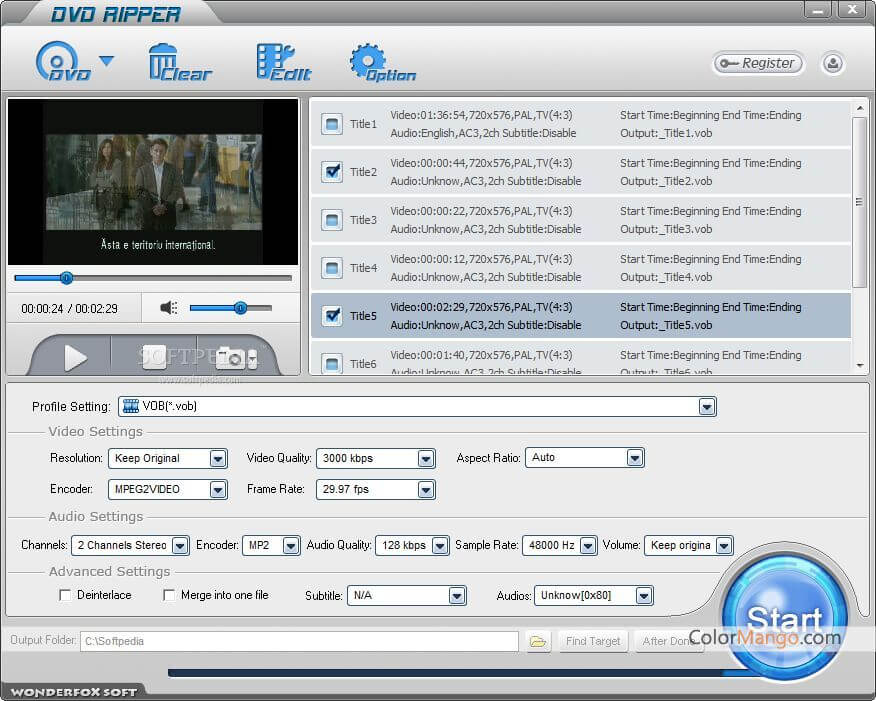
Task: Click the Register button
Action: tap(758, 63)
